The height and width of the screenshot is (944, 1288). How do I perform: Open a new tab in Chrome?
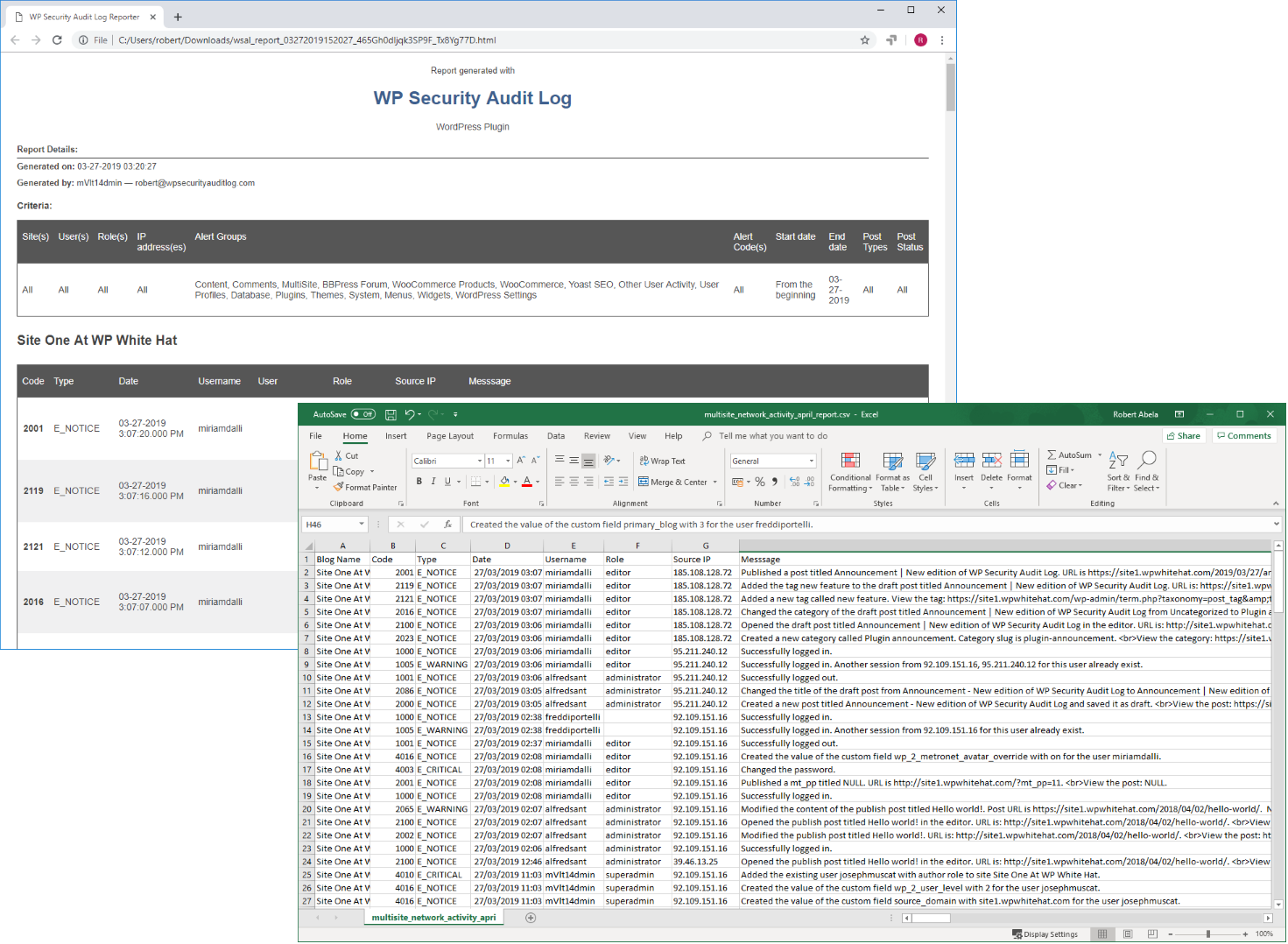click(x=178, y=17)
